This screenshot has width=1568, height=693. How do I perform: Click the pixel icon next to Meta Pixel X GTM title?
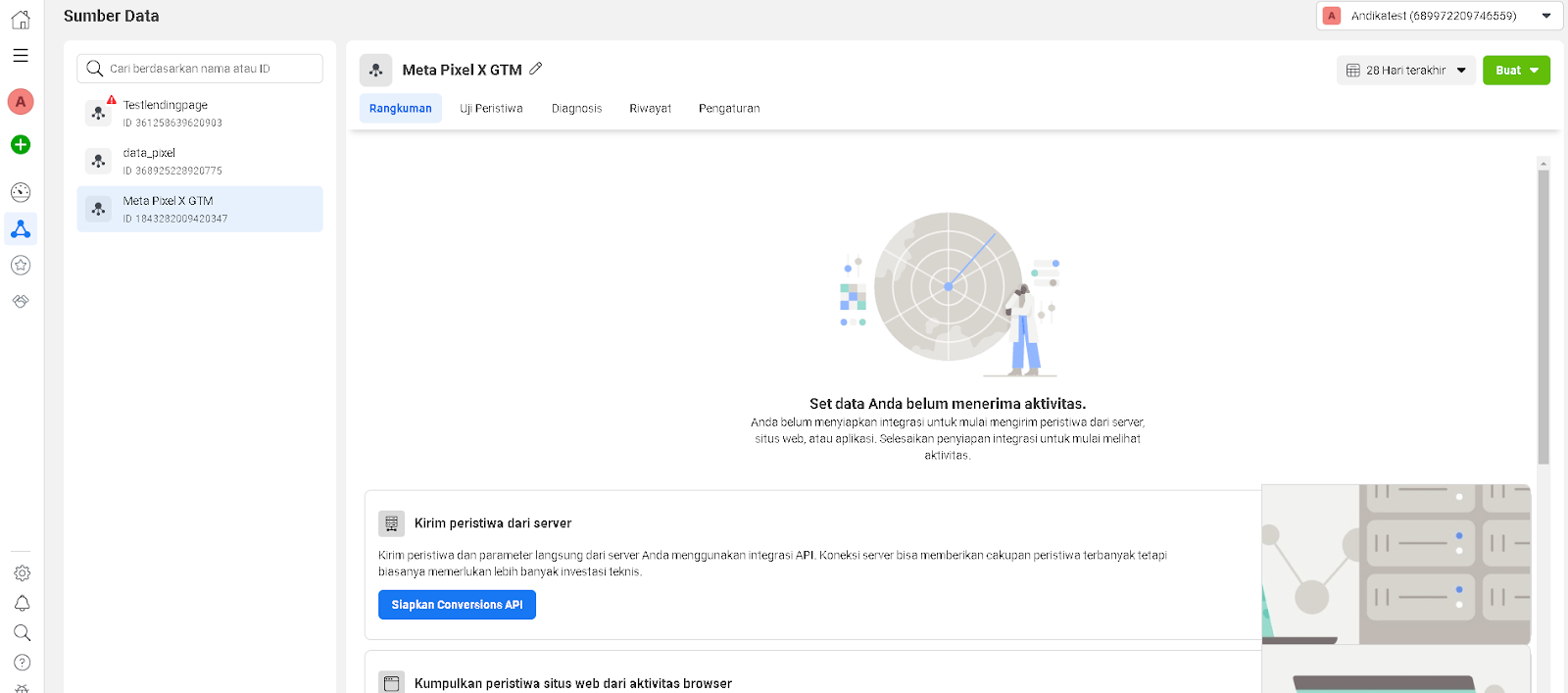(x=376, y=70)
